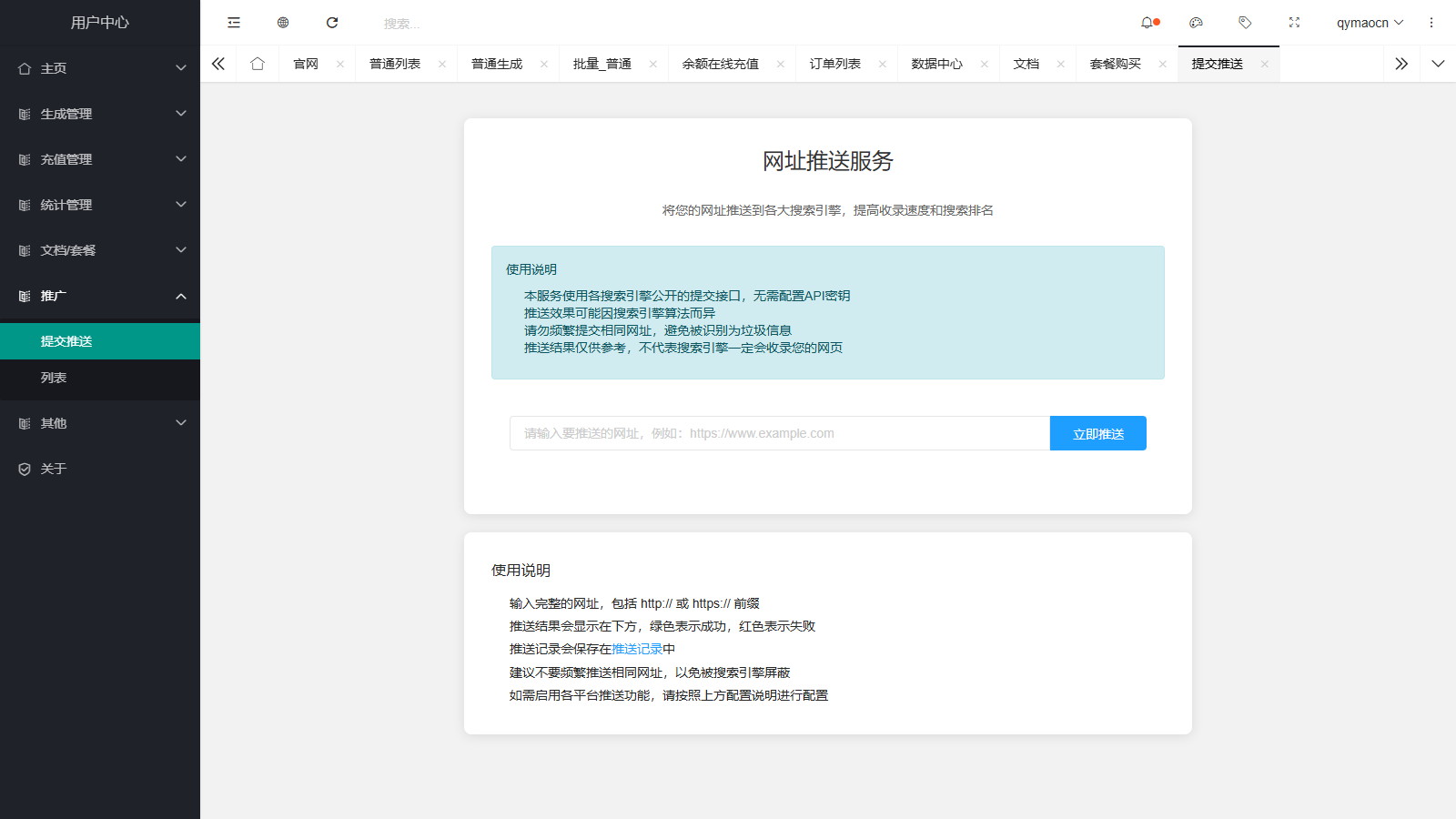Open the language globe icon
1456x819 pixels.
click(282, 22)
